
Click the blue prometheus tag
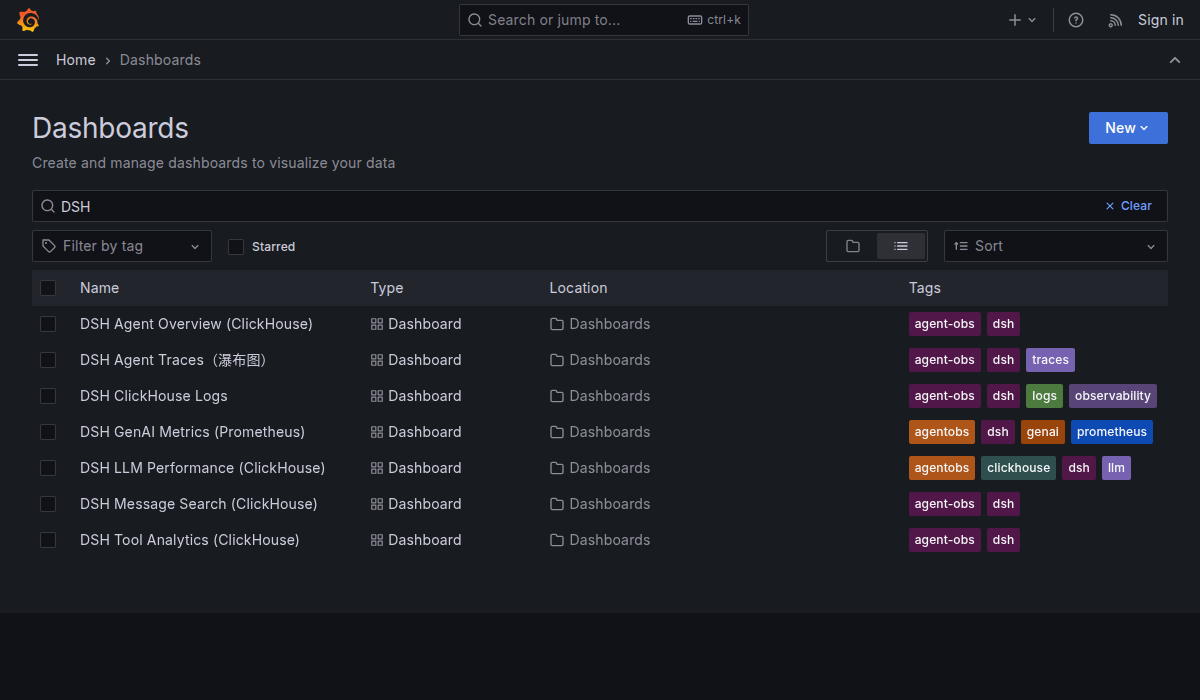tap(1112, 432)
